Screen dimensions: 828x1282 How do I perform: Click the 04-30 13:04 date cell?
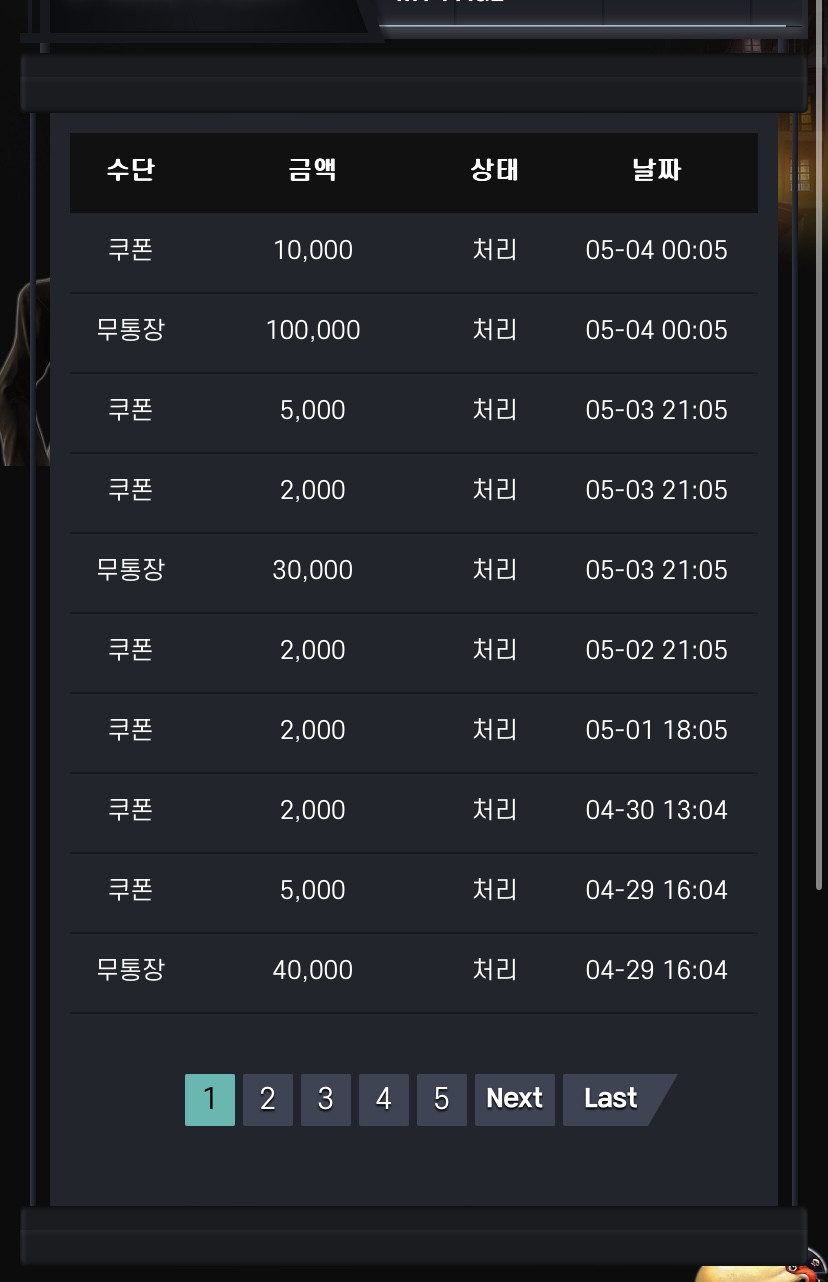(657, 810)
